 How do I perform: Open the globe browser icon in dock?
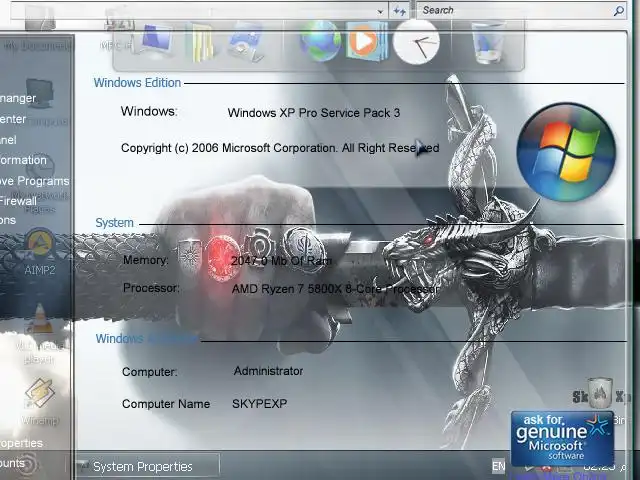tap(320, 41)
